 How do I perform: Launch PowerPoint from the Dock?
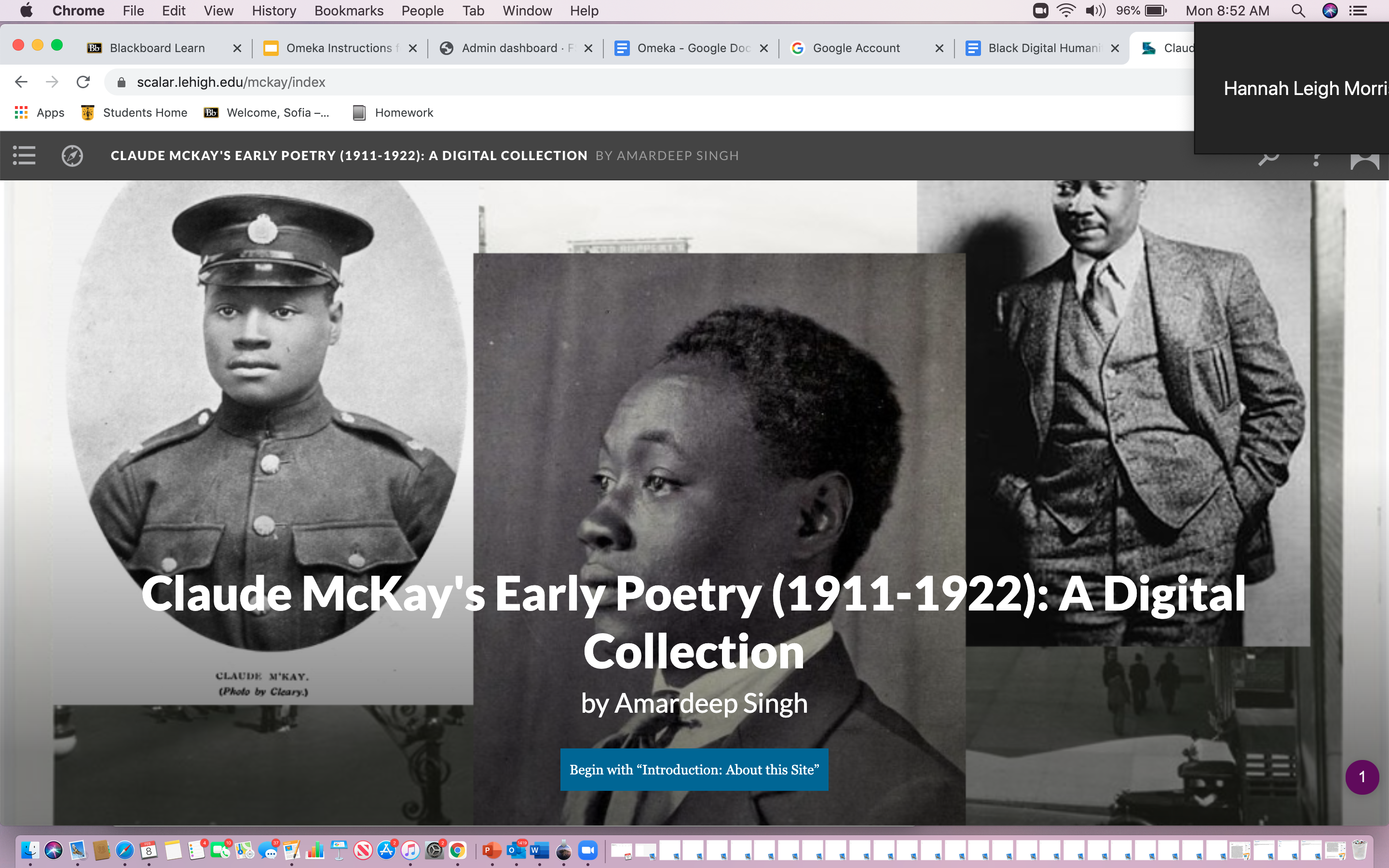click(492, 850)
